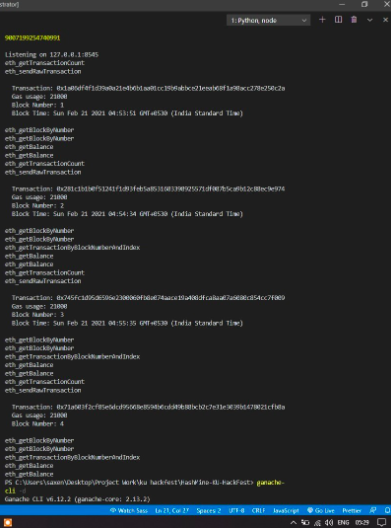Viewport: 391px width, 528px height.
Task: Open the feedback icon in status bar
Action: point(373,510)
